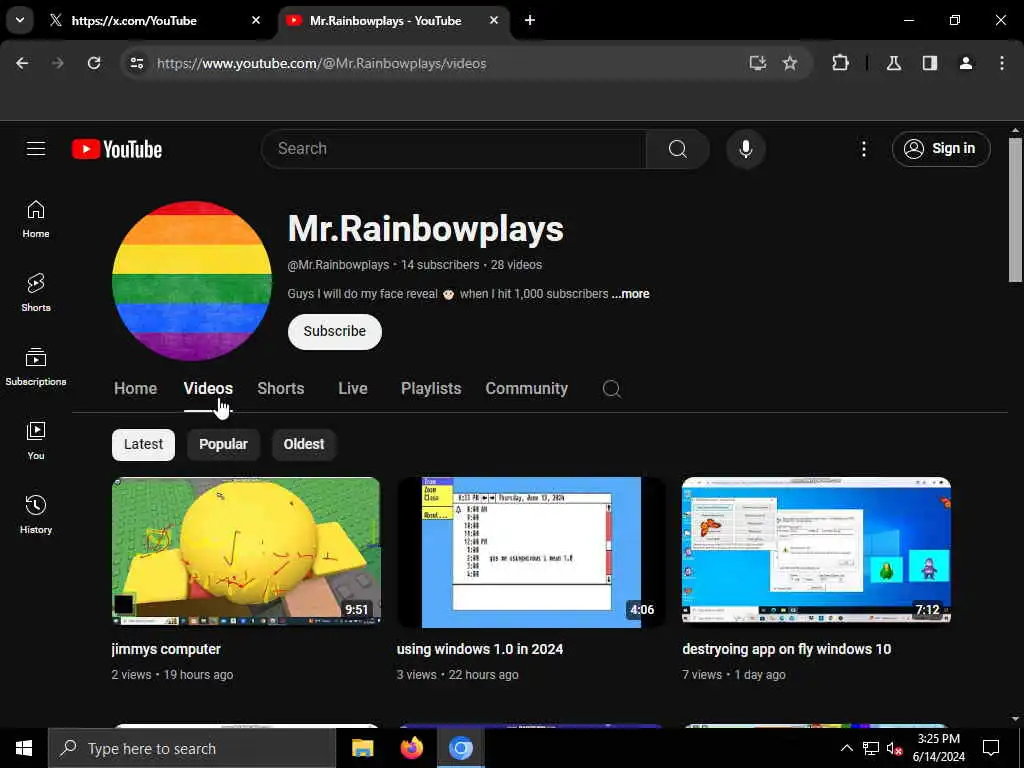Click the browser address bar URL
Screen dimensions: 1024x768
[321, 63]
